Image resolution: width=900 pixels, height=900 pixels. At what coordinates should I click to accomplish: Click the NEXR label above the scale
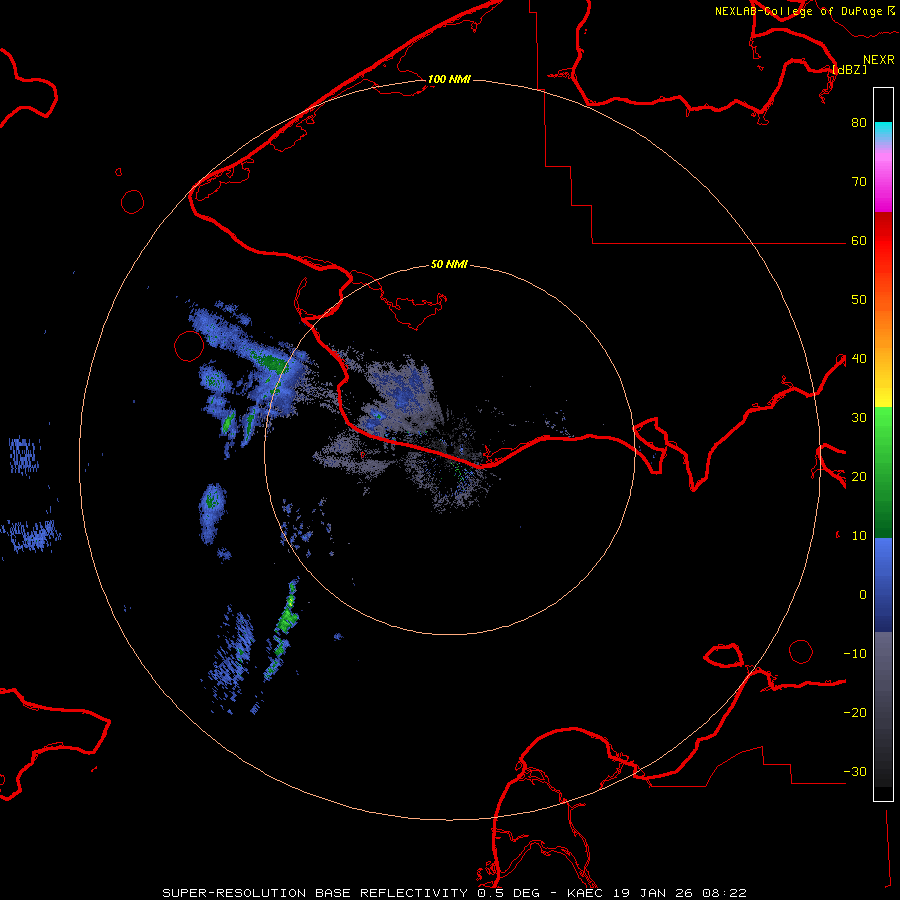(x=878, y=60)
